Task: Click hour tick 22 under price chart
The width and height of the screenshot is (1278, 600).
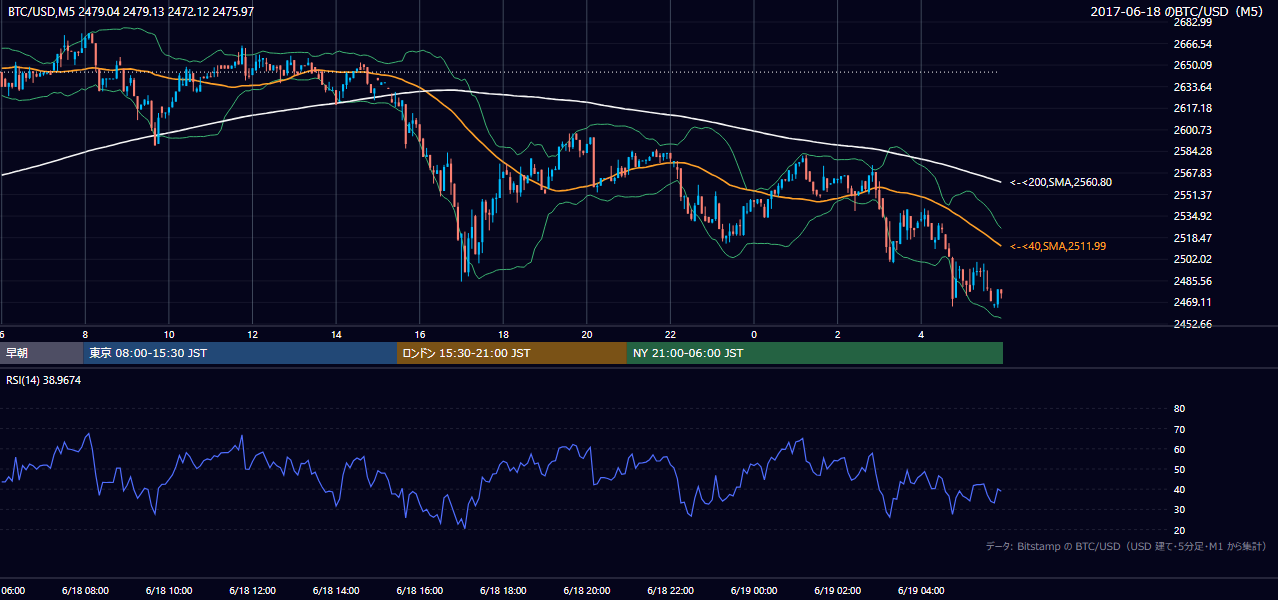Action: [670, 334]
